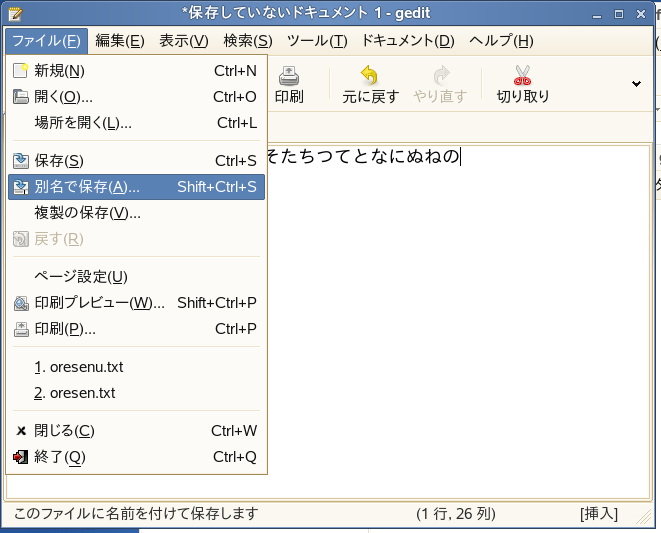
Task: Click the new document icon beside 新規
Action: (x=21, y=70)
